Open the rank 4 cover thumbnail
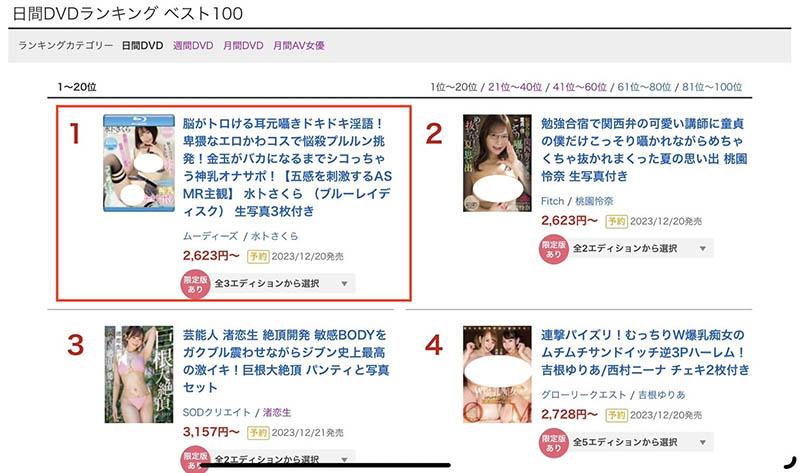800x473 pixels. click(x=497, y=375)
